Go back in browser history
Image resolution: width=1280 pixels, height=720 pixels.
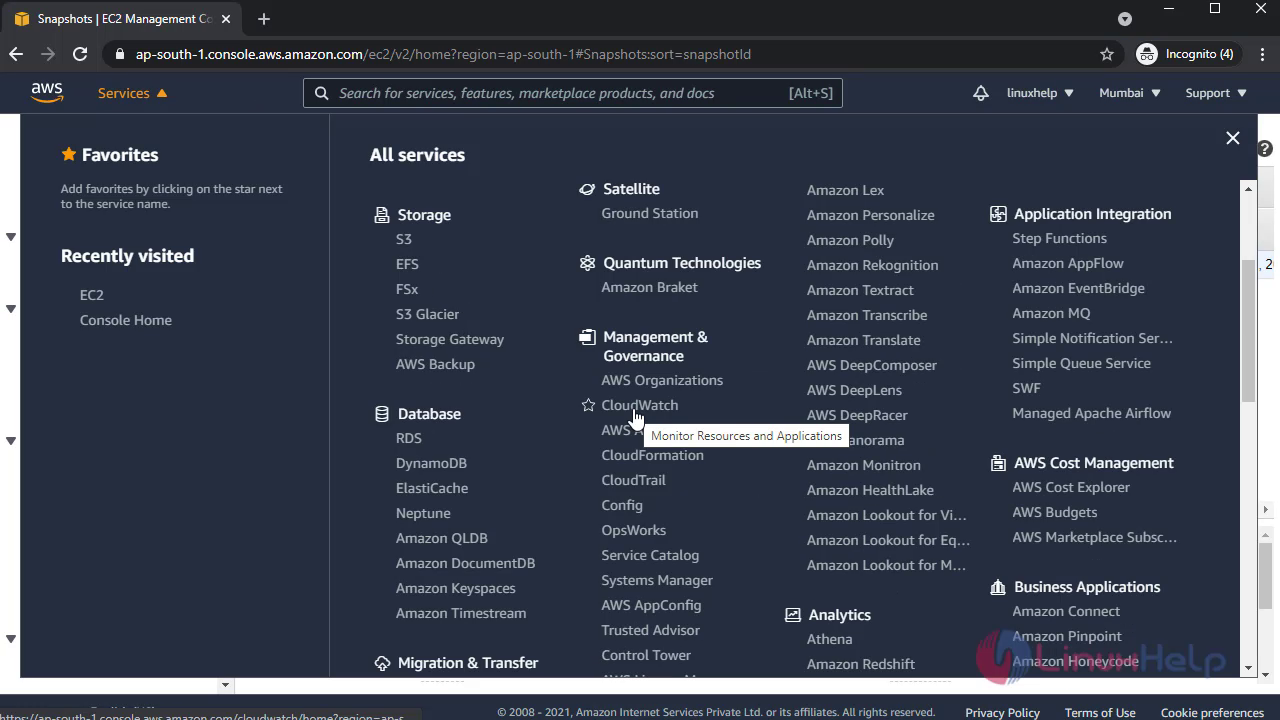[16, 54]
